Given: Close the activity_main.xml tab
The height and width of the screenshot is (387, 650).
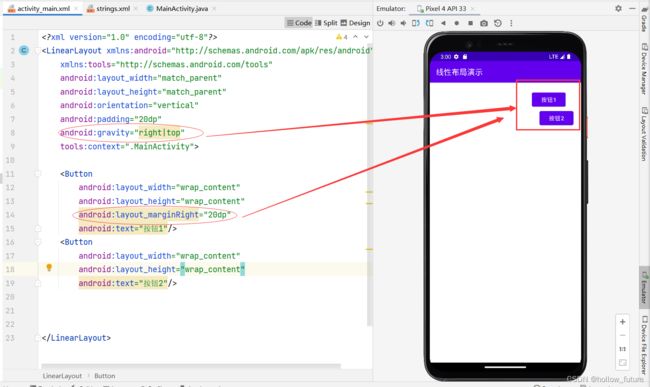Looking at the screenshot, I should tap(76, 9).
